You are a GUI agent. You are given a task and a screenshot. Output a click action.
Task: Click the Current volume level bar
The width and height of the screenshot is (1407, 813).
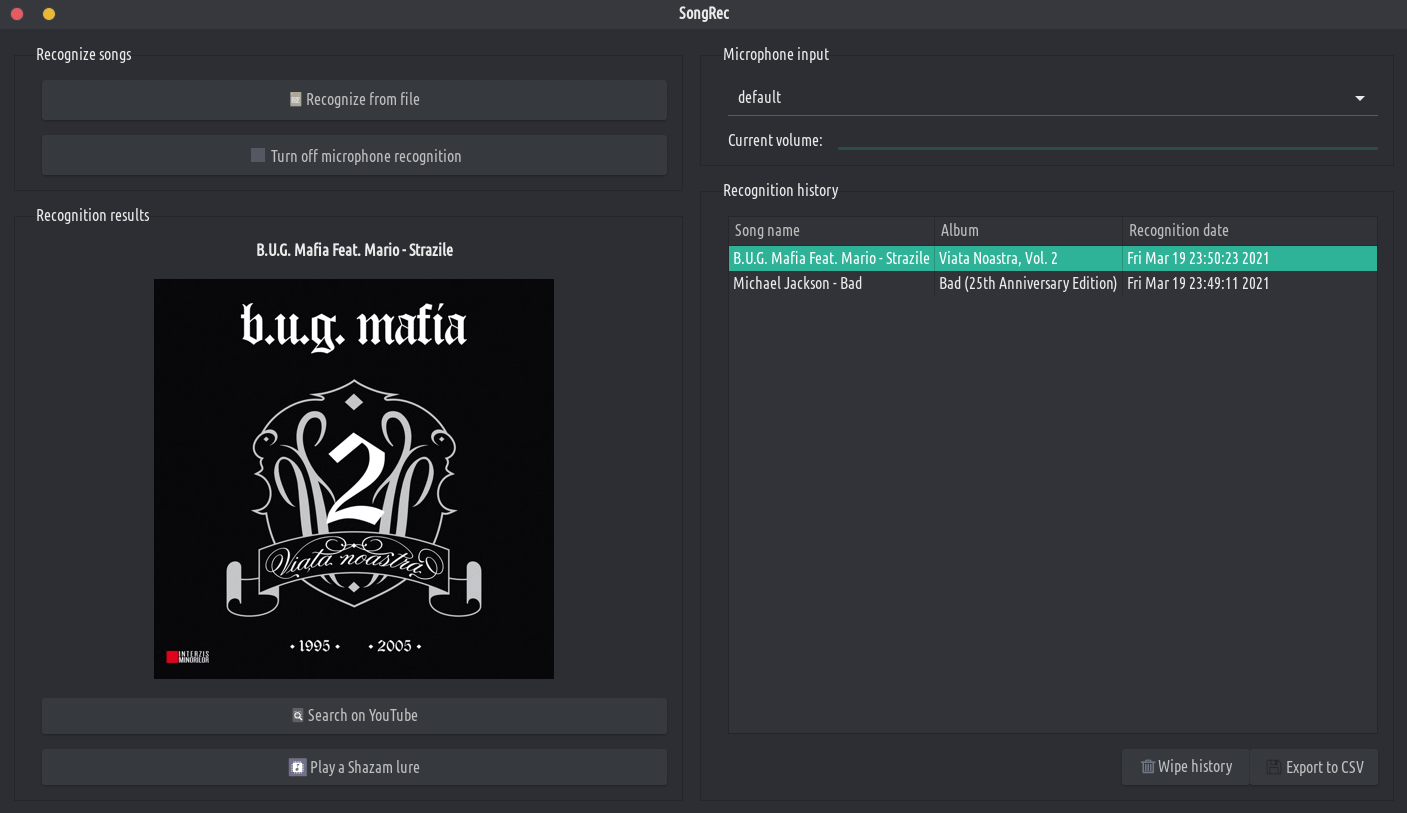click(x=1107, y=148)
